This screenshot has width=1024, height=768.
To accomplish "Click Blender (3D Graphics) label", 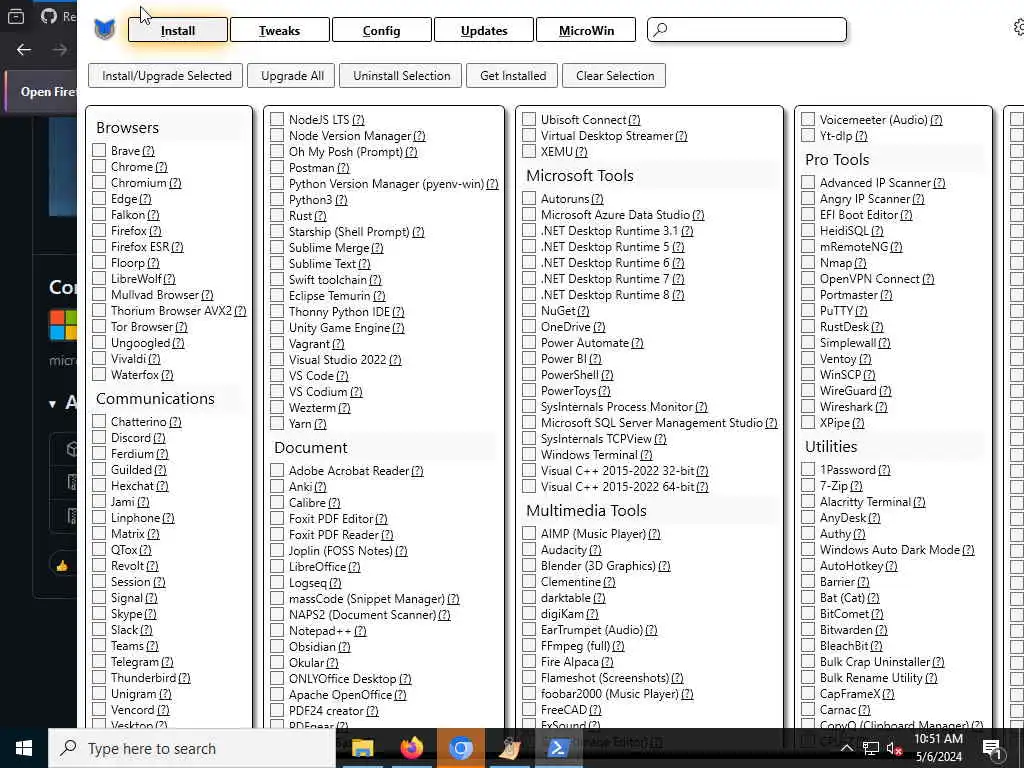I will point(598,566).
